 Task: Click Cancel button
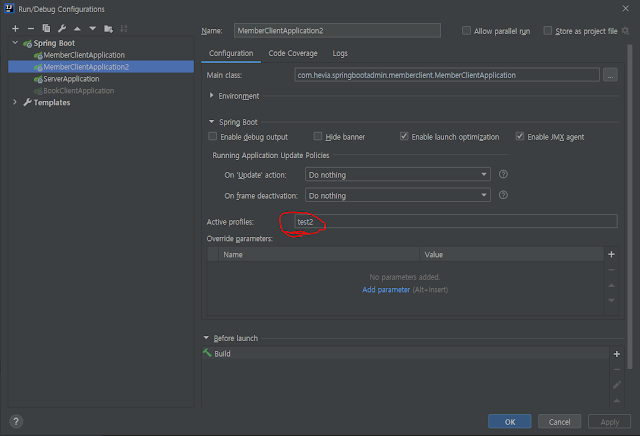(x=559, y=422)
